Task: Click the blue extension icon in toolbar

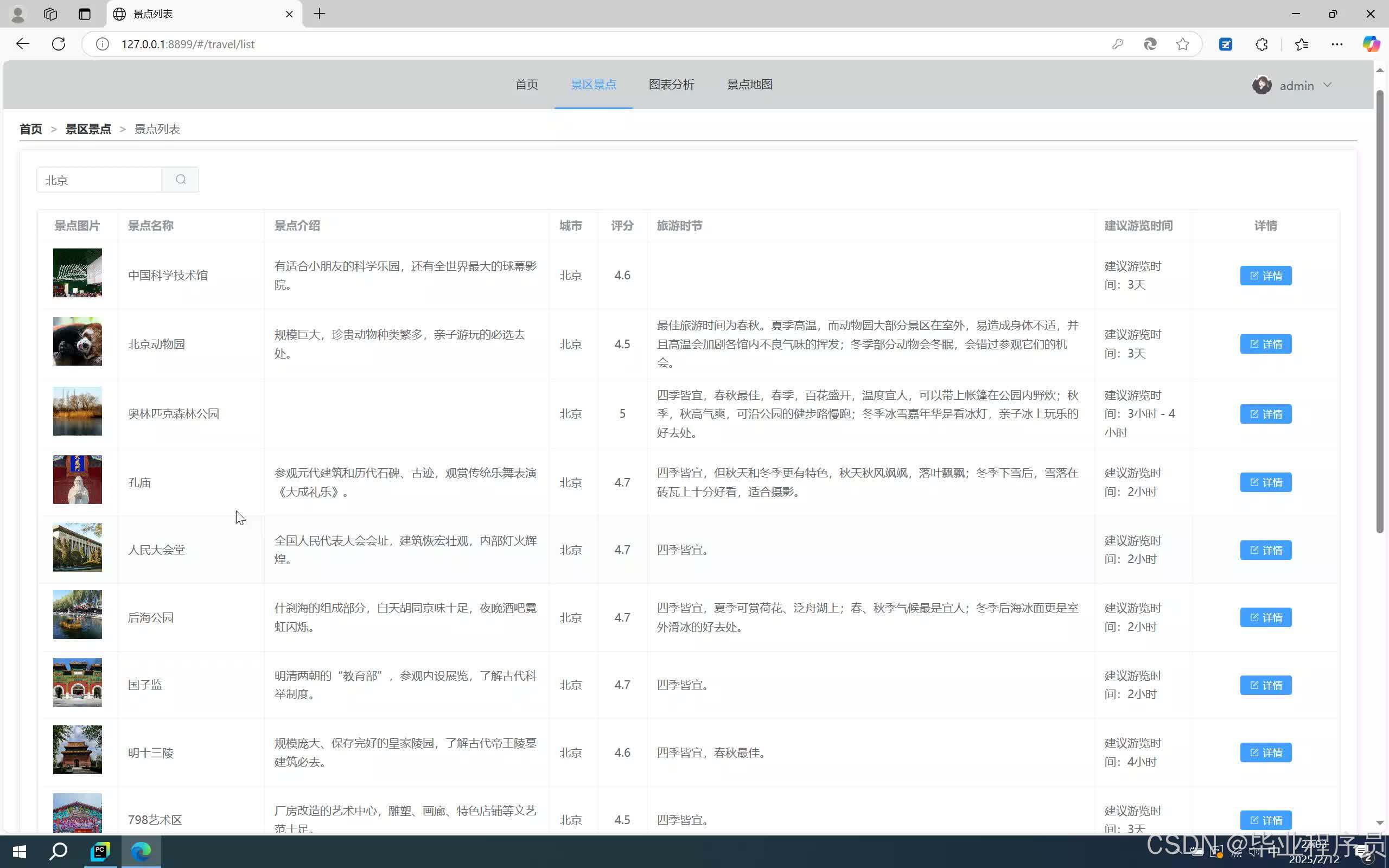Action: tap(1226, 44)
